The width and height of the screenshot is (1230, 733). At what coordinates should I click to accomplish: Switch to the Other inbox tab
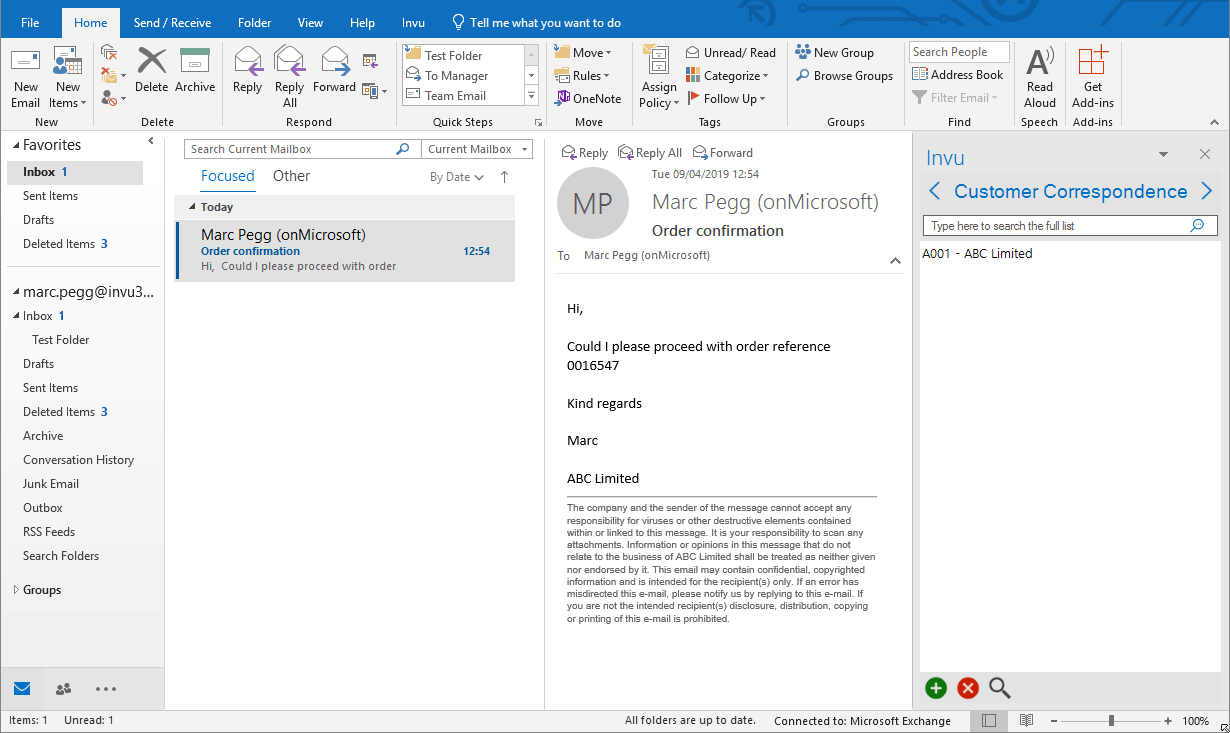click(x=291, y=176)
